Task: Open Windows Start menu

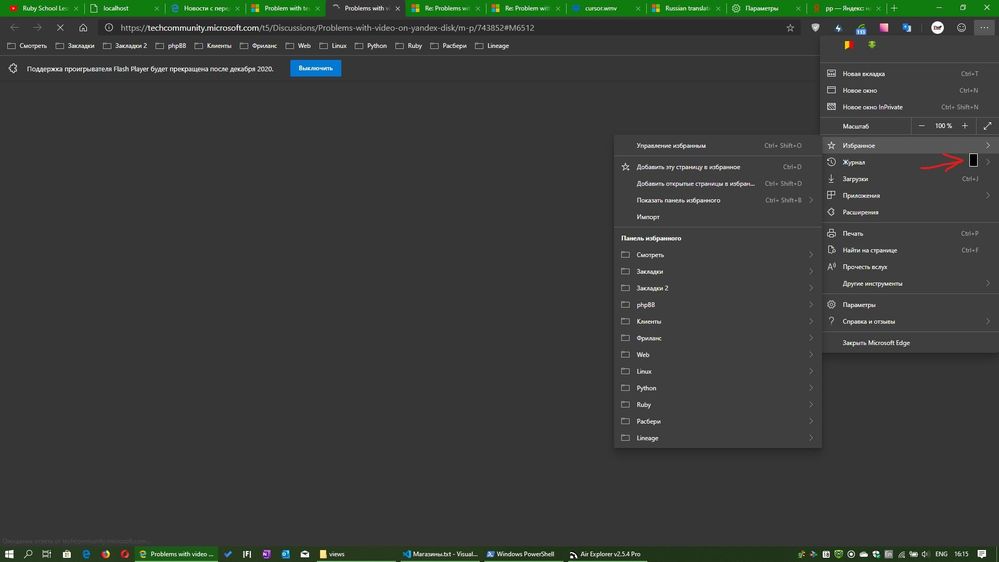Action: point(9,554)
